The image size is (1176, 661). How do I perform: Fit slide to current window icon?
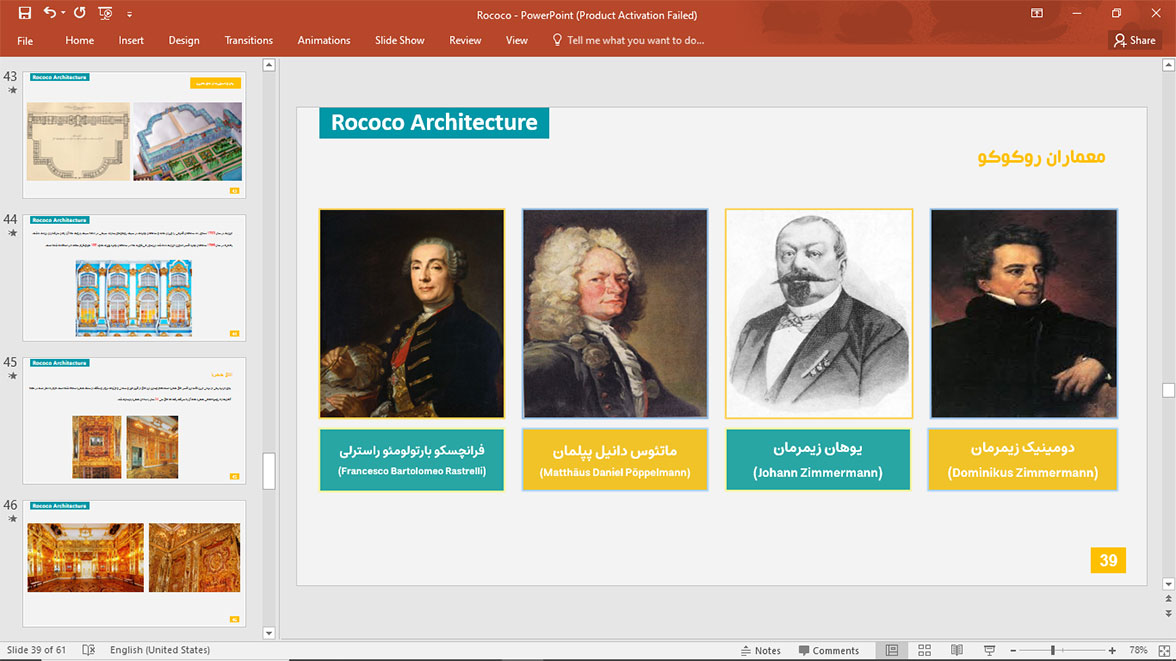pos(1164,650)
